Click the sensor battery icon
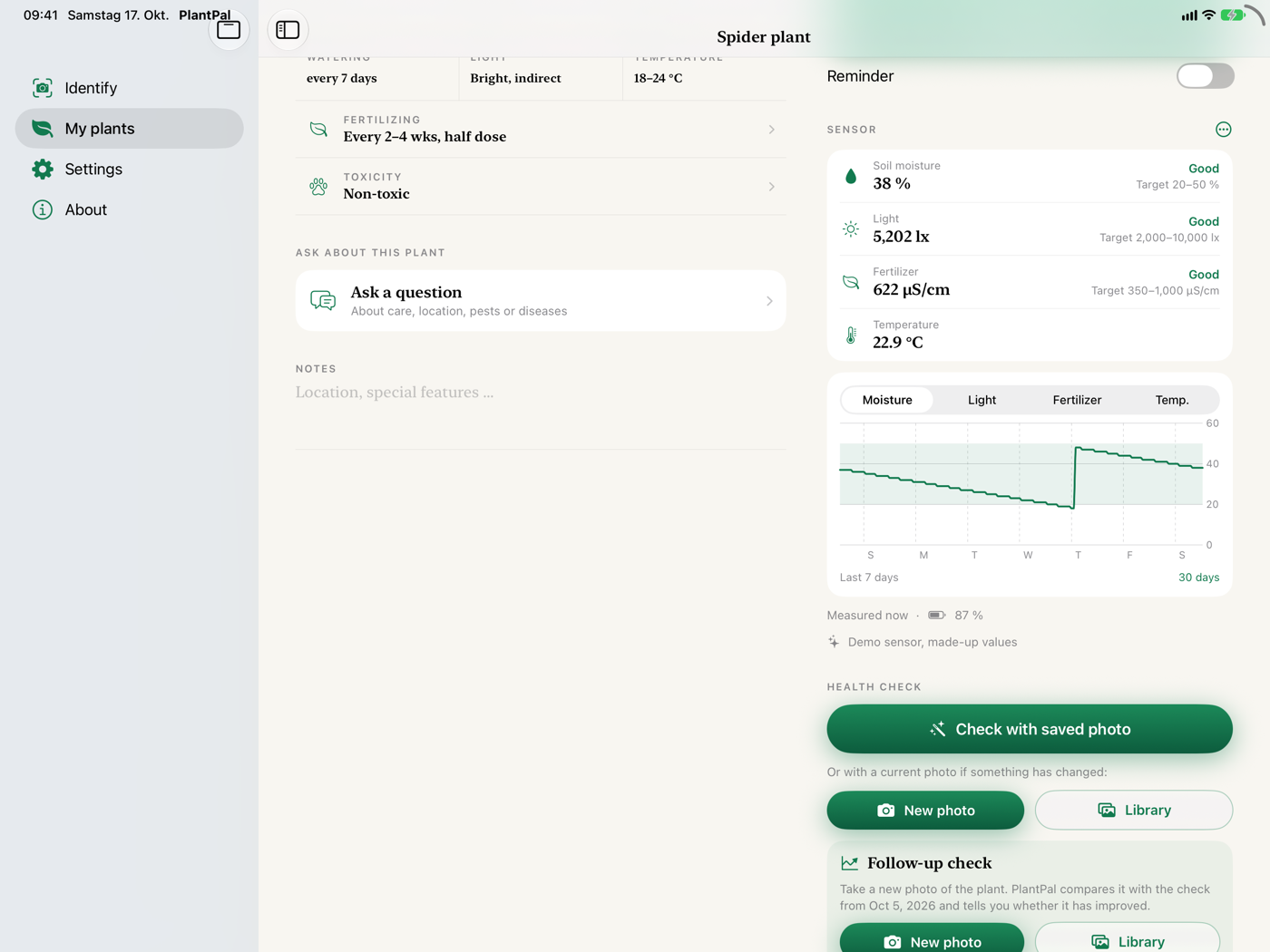The image size is (1270, 952). click(937, 616)
